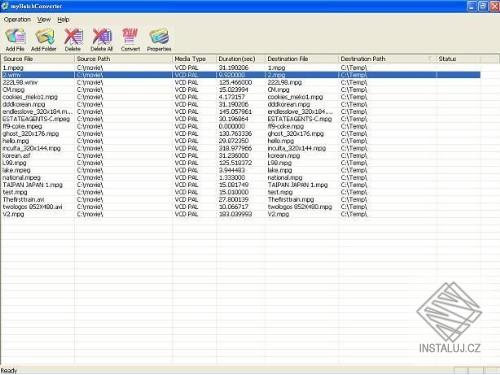Select the test.mpg source file
500x375 pixels.
tap(15, 192)
